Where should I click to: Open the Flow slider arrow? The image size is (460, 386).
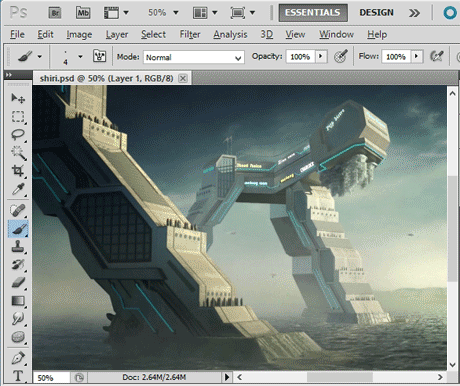click(416, 56)
